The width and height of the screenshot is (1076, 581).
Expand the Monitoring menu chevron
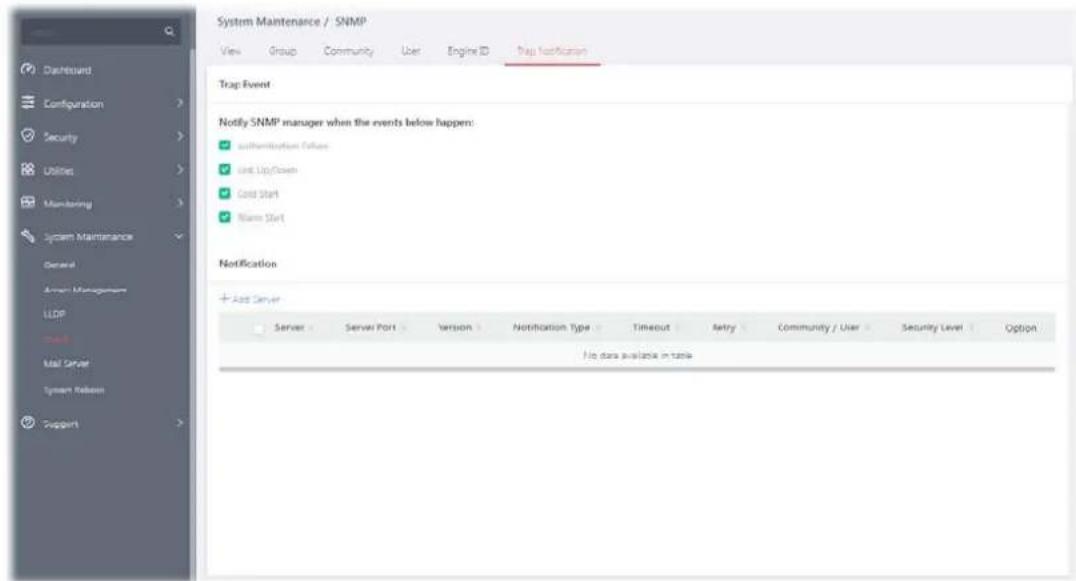pos(180,202)
